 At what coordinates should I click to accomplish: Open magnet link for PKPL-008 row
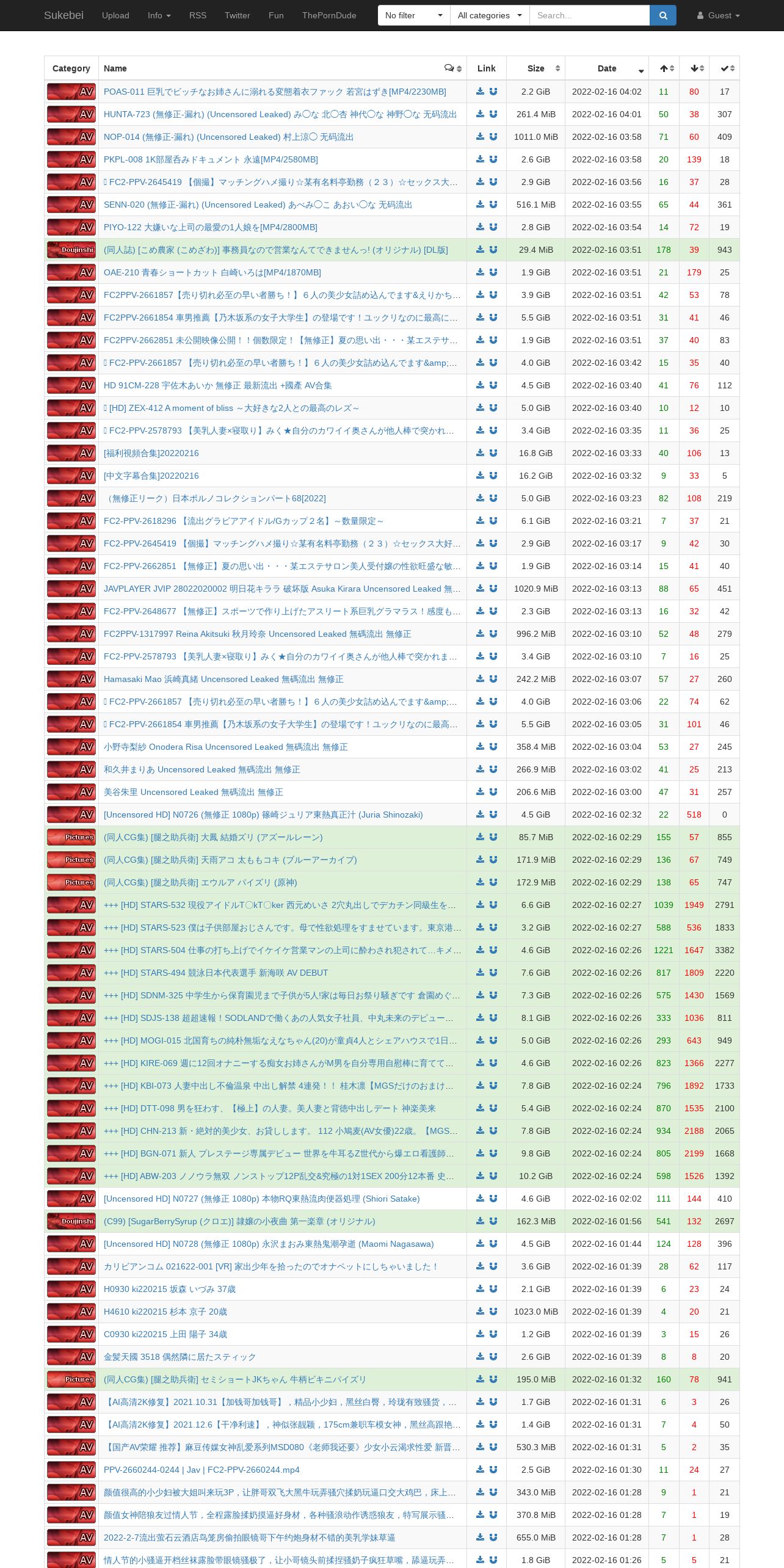493,159
